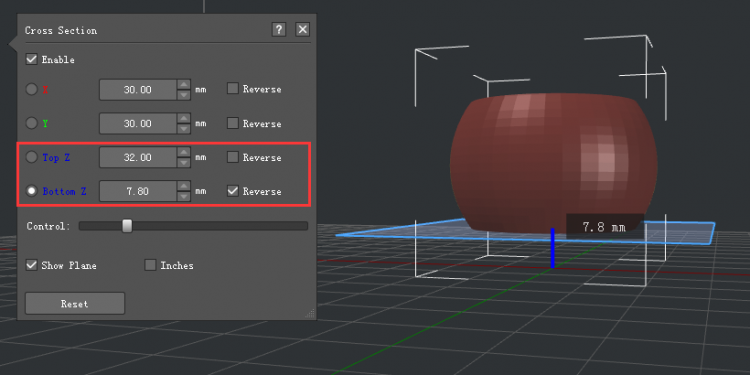Click the Control slider handle

pyautogui.click(x=127, y=226)
